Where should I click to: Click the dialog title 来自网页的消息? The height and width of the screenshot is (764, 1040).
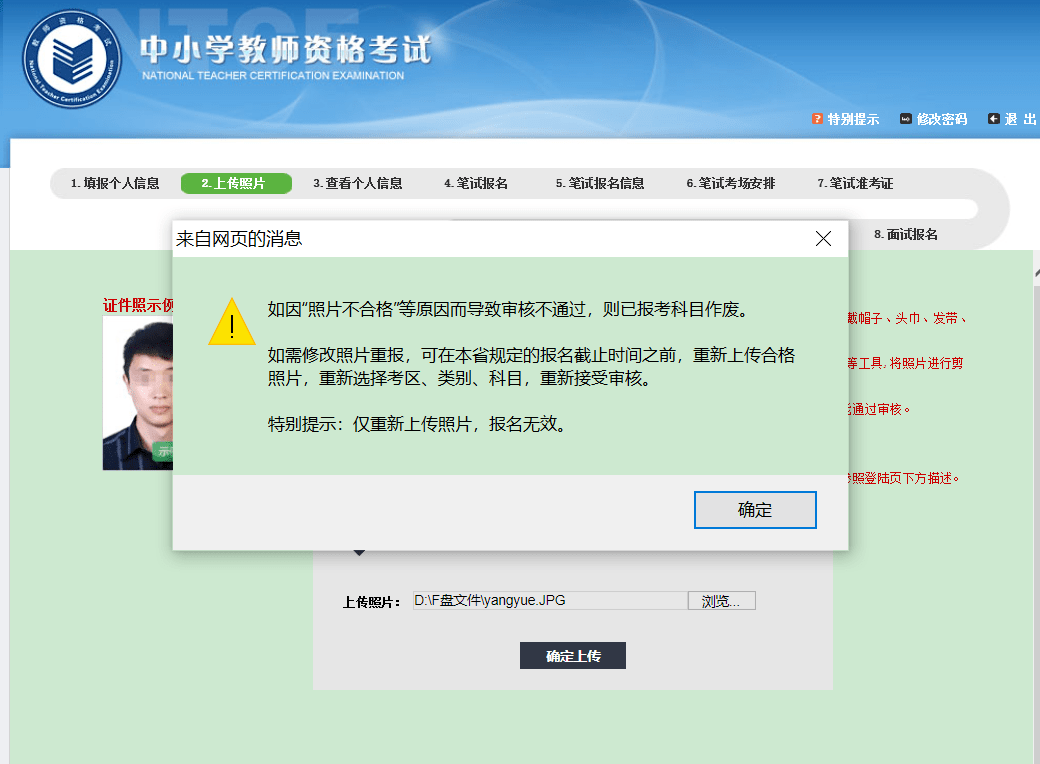click(239, 239)
